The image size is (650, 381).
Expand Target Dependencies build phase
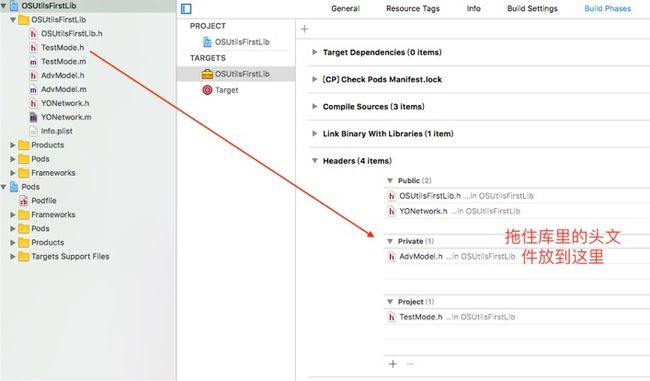(315, 52)
